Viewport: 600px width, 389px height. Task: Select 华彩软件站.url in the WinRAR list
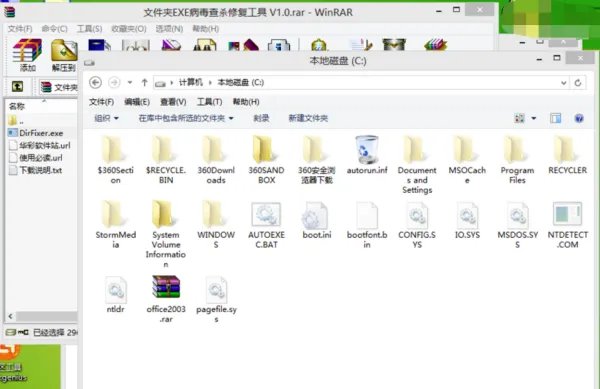point(39,145)
